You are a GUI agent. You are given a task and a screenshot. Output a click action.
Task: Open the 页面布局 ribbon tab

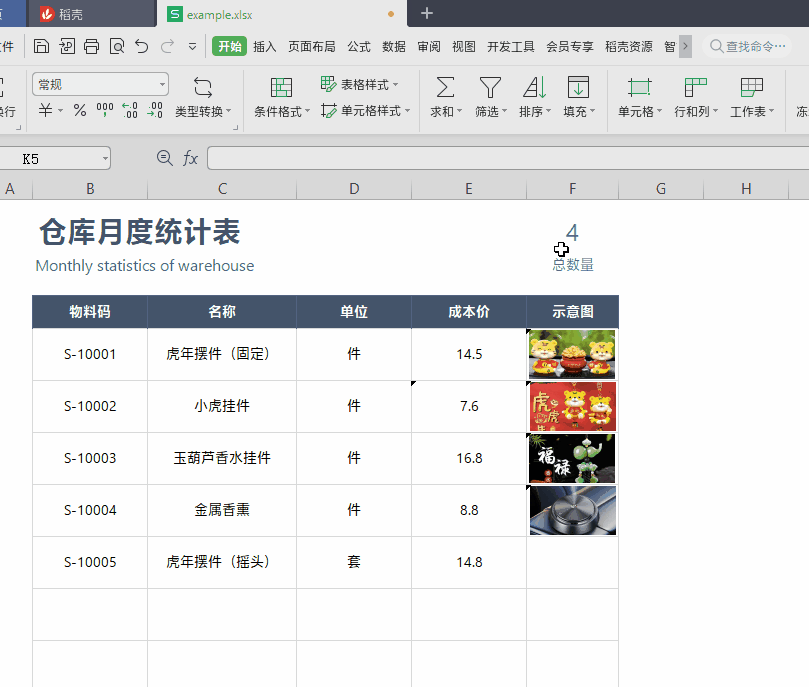coord(312,46)
